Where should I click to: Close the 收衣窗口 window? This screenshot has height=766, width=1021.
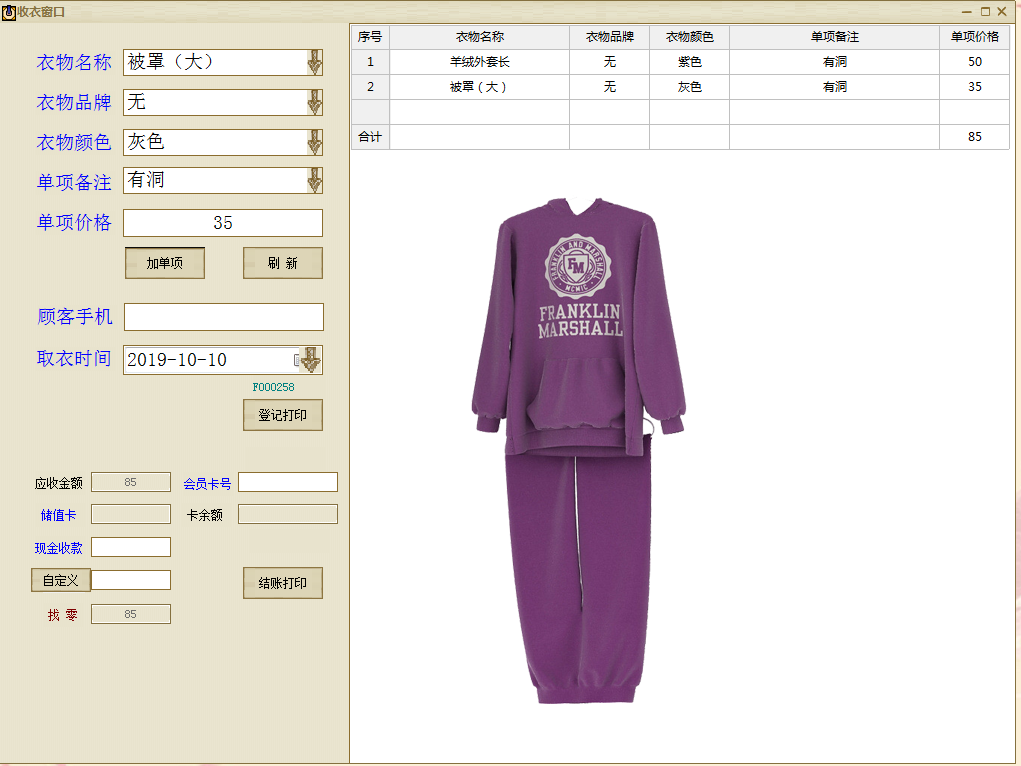coord(1003,12)
